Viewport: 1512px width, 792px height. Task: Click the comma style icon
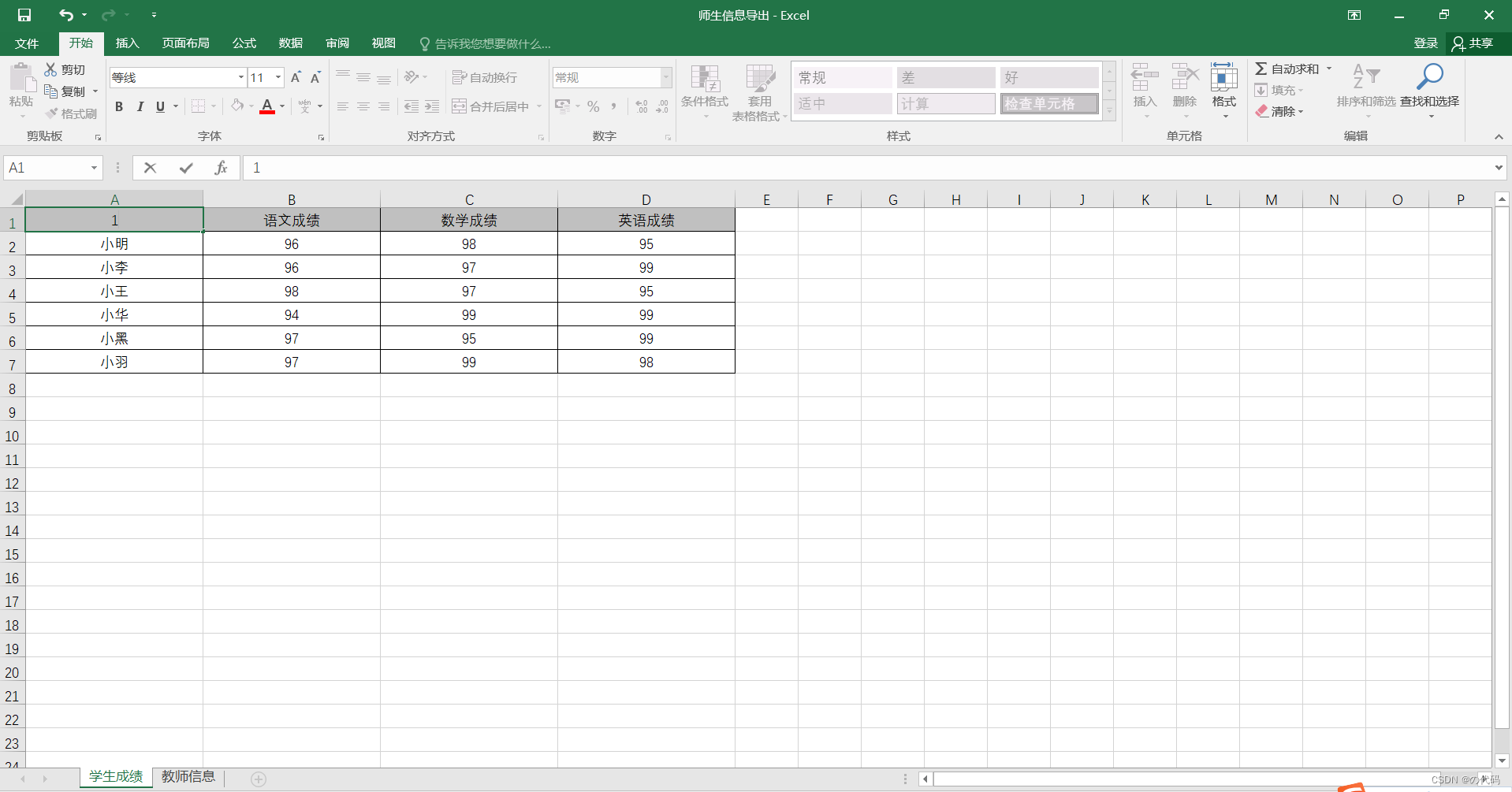click(x=614, y=106)
